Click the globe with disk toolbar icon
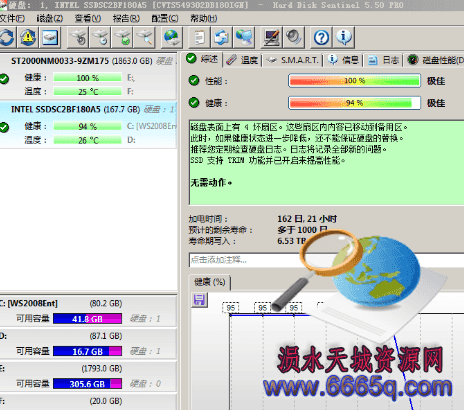This screenshot has width=464, height=410. 172,37
